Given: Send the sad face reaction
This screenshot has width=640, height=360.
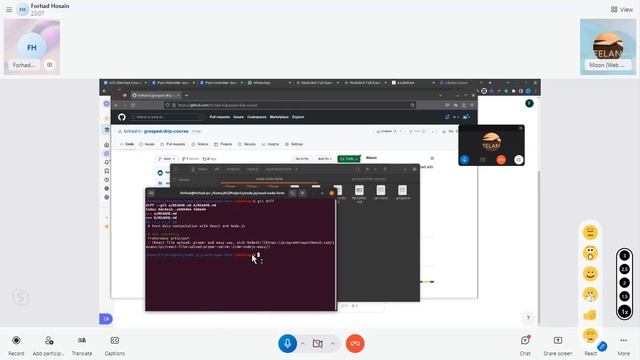Looking at the screenshot, I should 590,335.
